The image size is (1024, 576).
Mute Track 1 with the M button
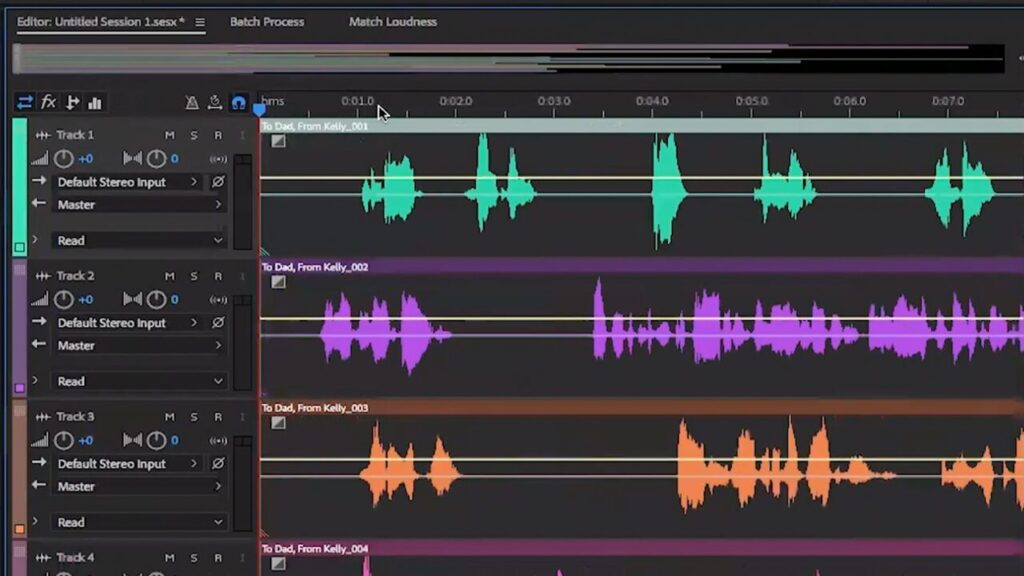(170, 136)
